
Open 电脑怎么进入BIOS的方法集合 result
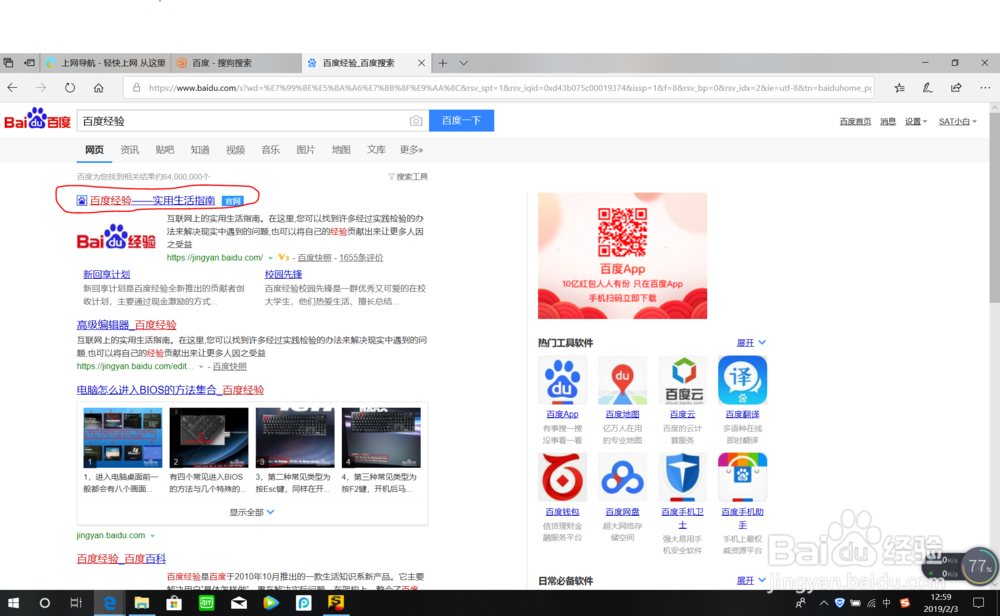click(170, 390)
